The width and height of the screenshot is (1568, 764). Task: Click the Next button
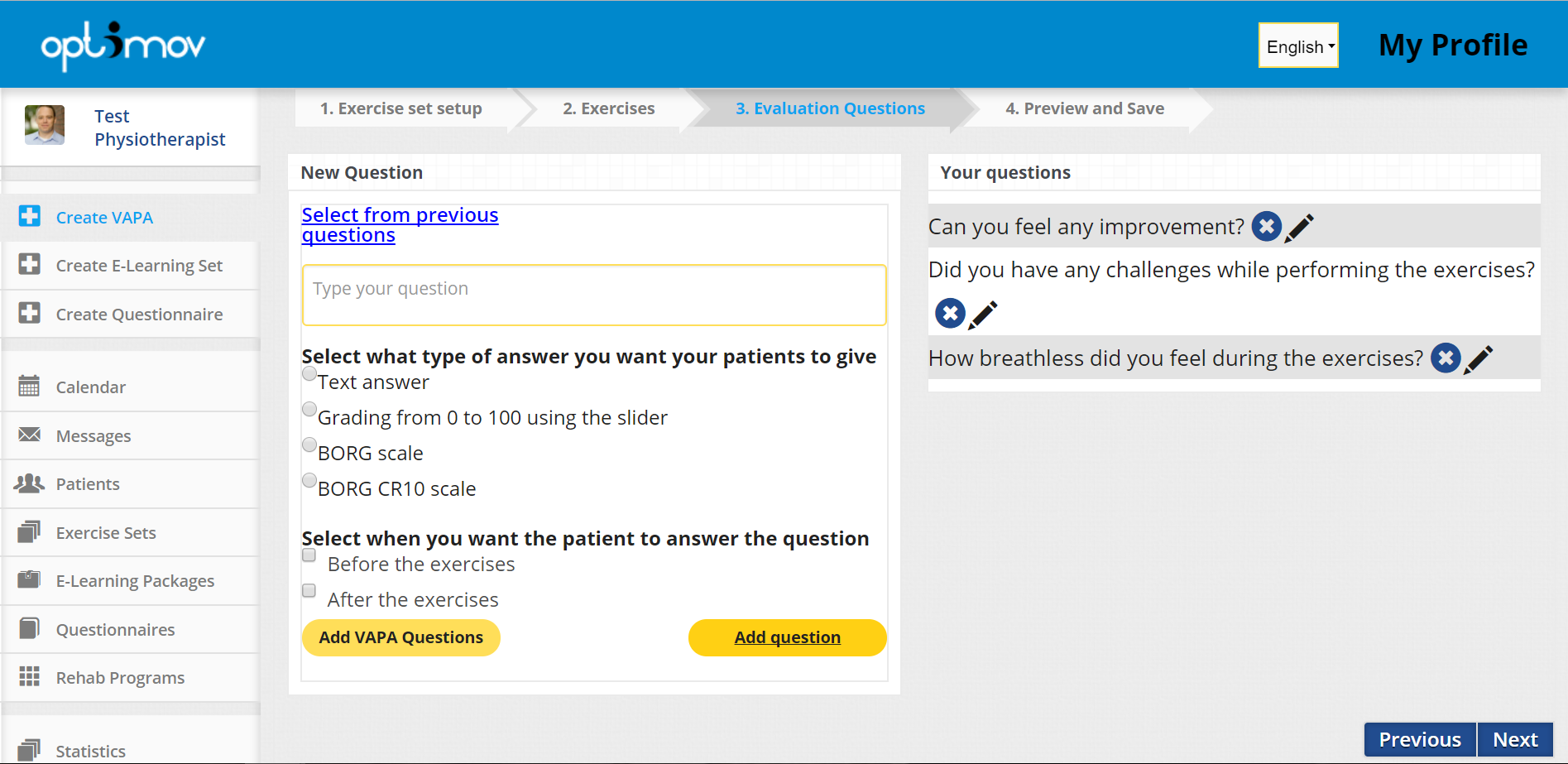pyautogui.click(x=1515, y=739)
